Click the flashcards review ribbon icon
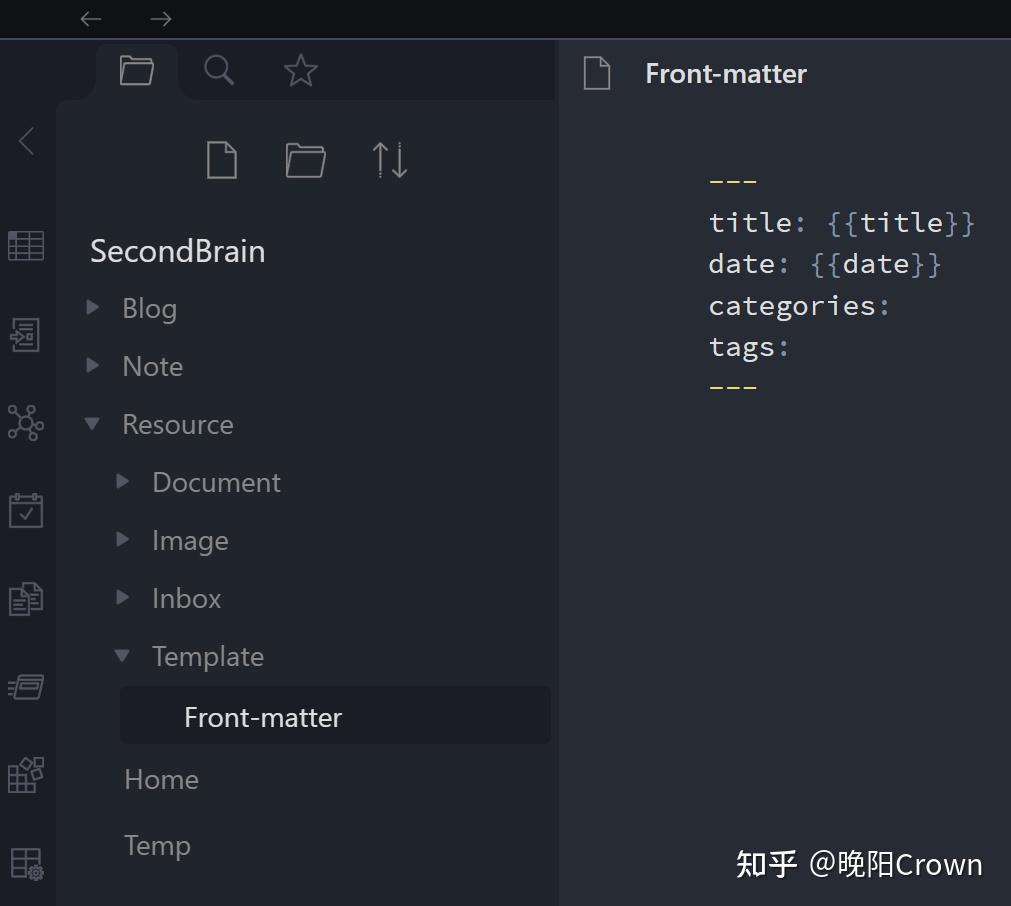Image resolution: width=1011 pixels, height=906 pixels. click(x=25, y=687)
